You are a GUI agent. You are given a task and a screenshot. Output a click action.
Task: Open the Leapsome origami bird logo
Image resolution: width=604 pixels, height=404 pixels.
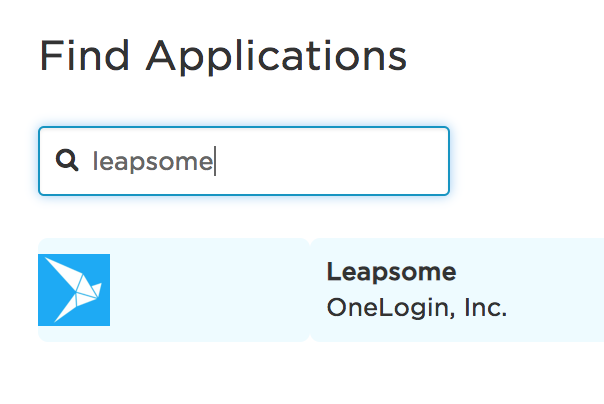[x=74, y=290]
